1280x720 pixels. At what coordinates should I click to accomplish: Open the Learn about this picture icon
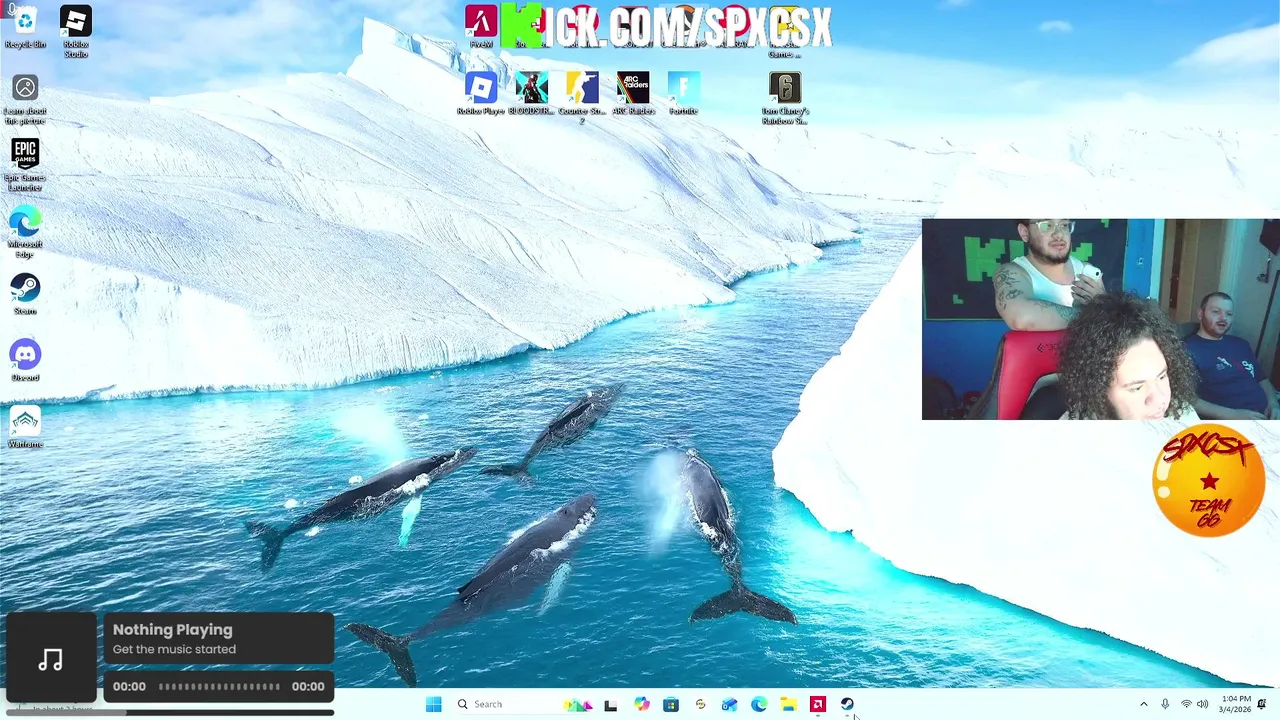click(x=25, y=100)
